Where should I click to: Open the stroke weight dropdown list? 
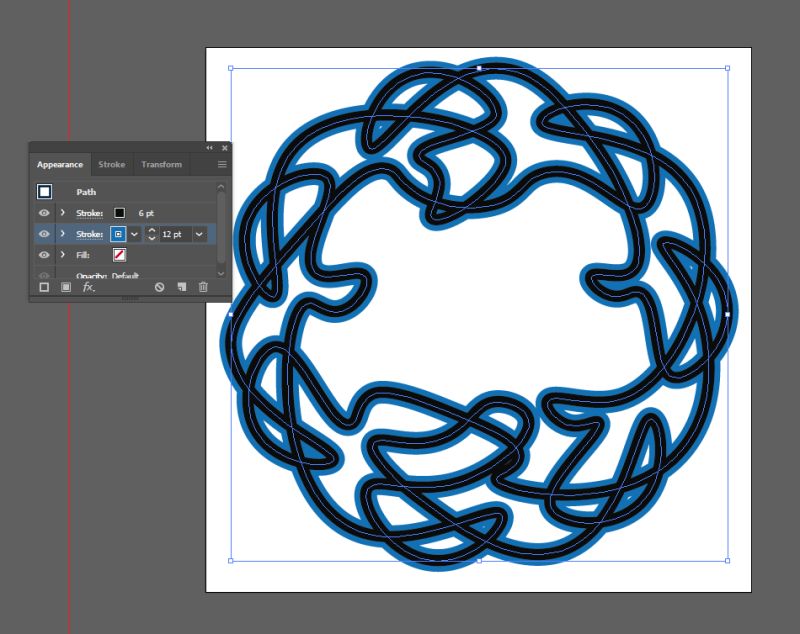[199, 233]
